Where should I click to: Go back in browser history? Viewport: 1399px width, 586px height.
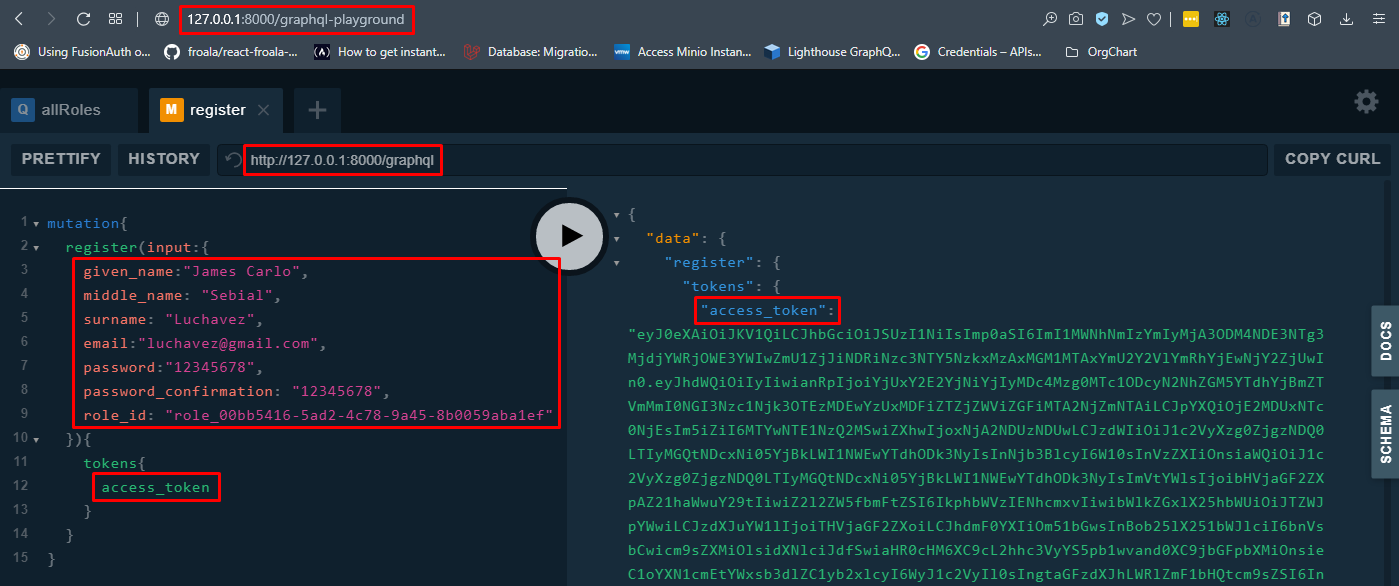(20, 19)
